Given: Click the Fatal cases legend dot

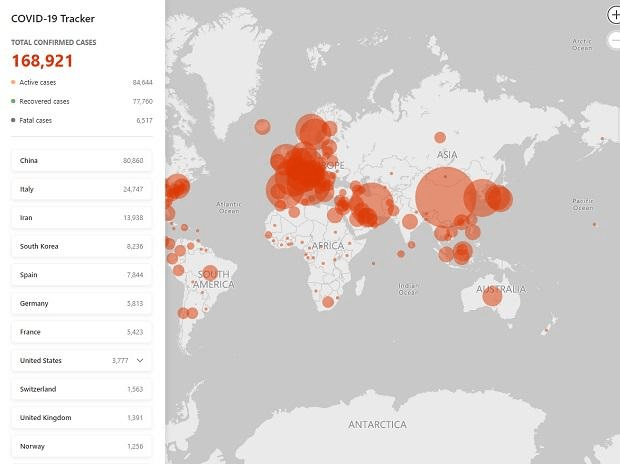Looking at the screenshot, I should tap(13, 120).
